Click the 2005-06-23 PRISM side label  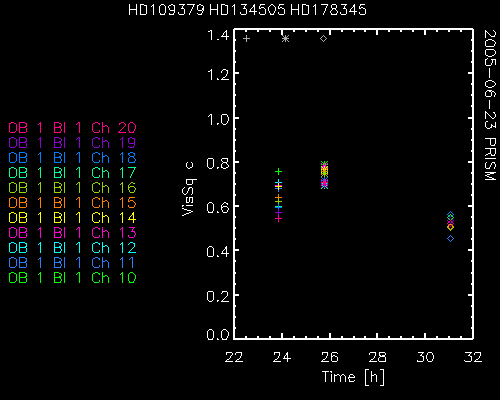tap(490, 105)
